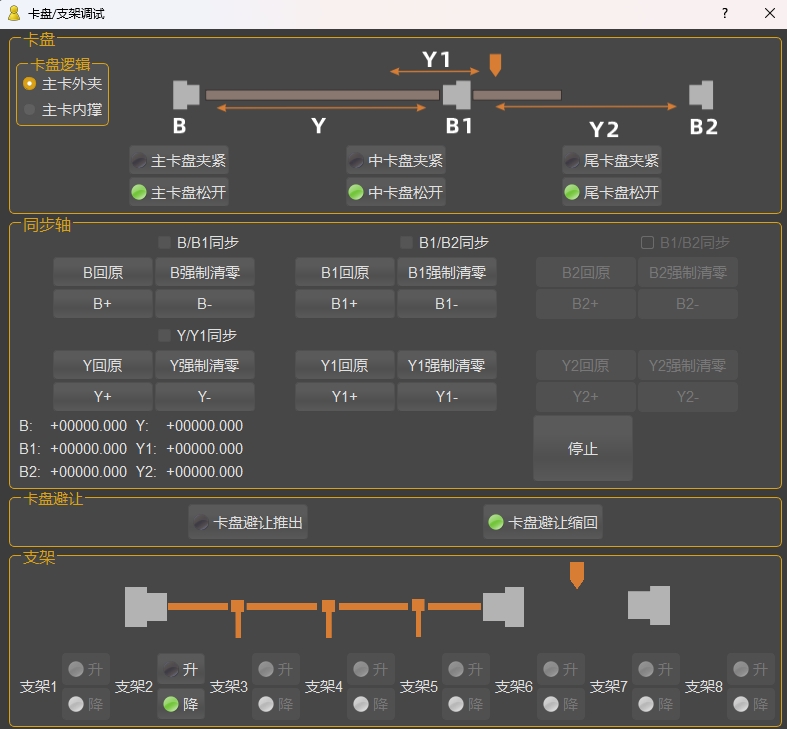Image resolution: width=787 pixels, height=729 pixels.
Task: Click Y1回原 button
Action: [x=345, y=365]
